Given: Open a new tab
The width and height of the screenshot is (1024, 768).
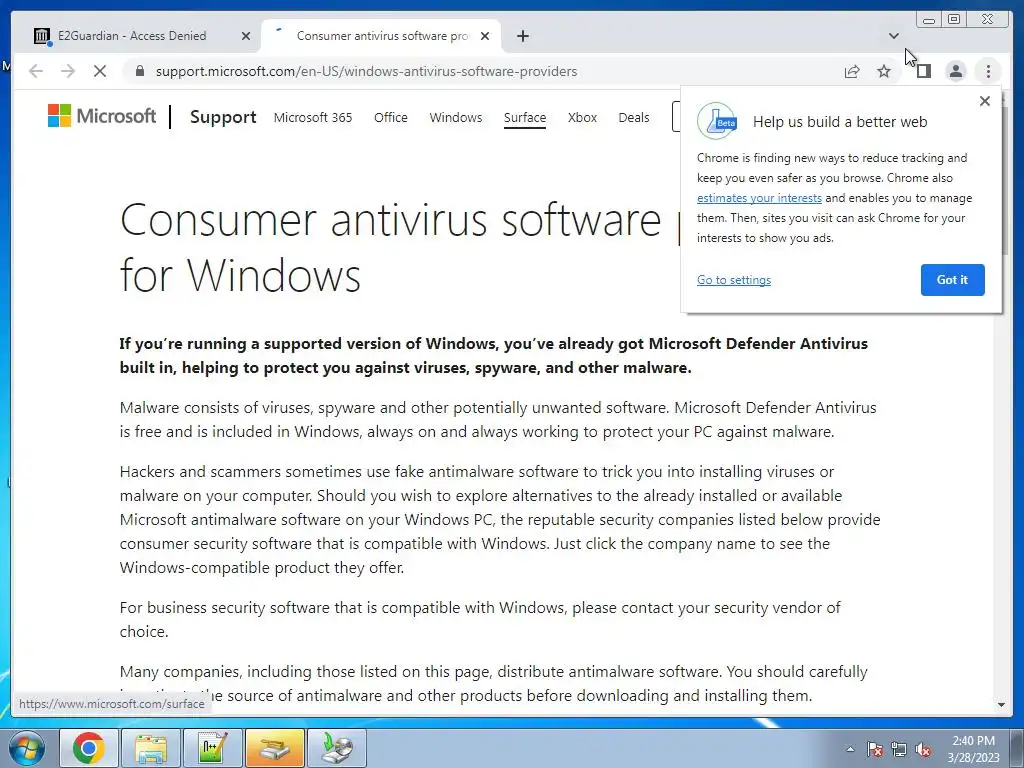Looking at the screenshot, I should (x=522, y=36).
